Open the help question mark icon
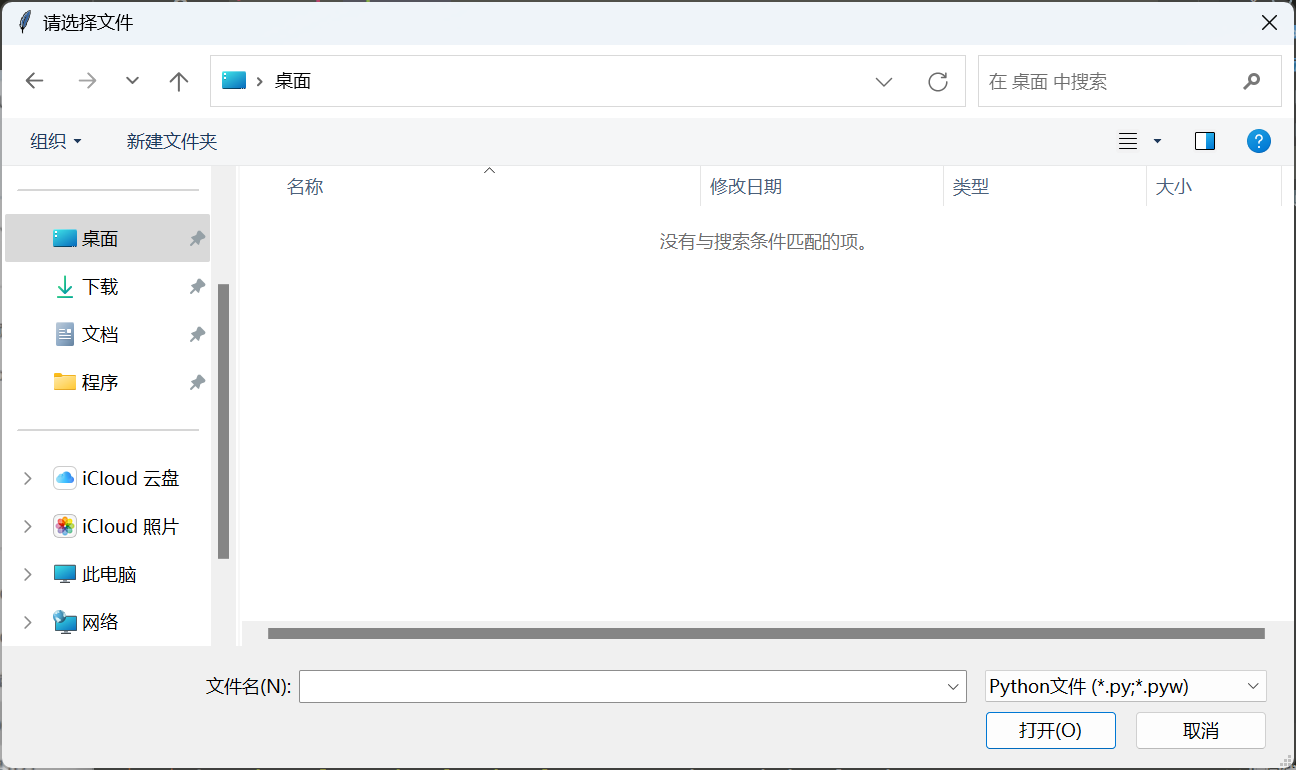This screenshot has width=1296, height=770. [x=1258, y=140]
